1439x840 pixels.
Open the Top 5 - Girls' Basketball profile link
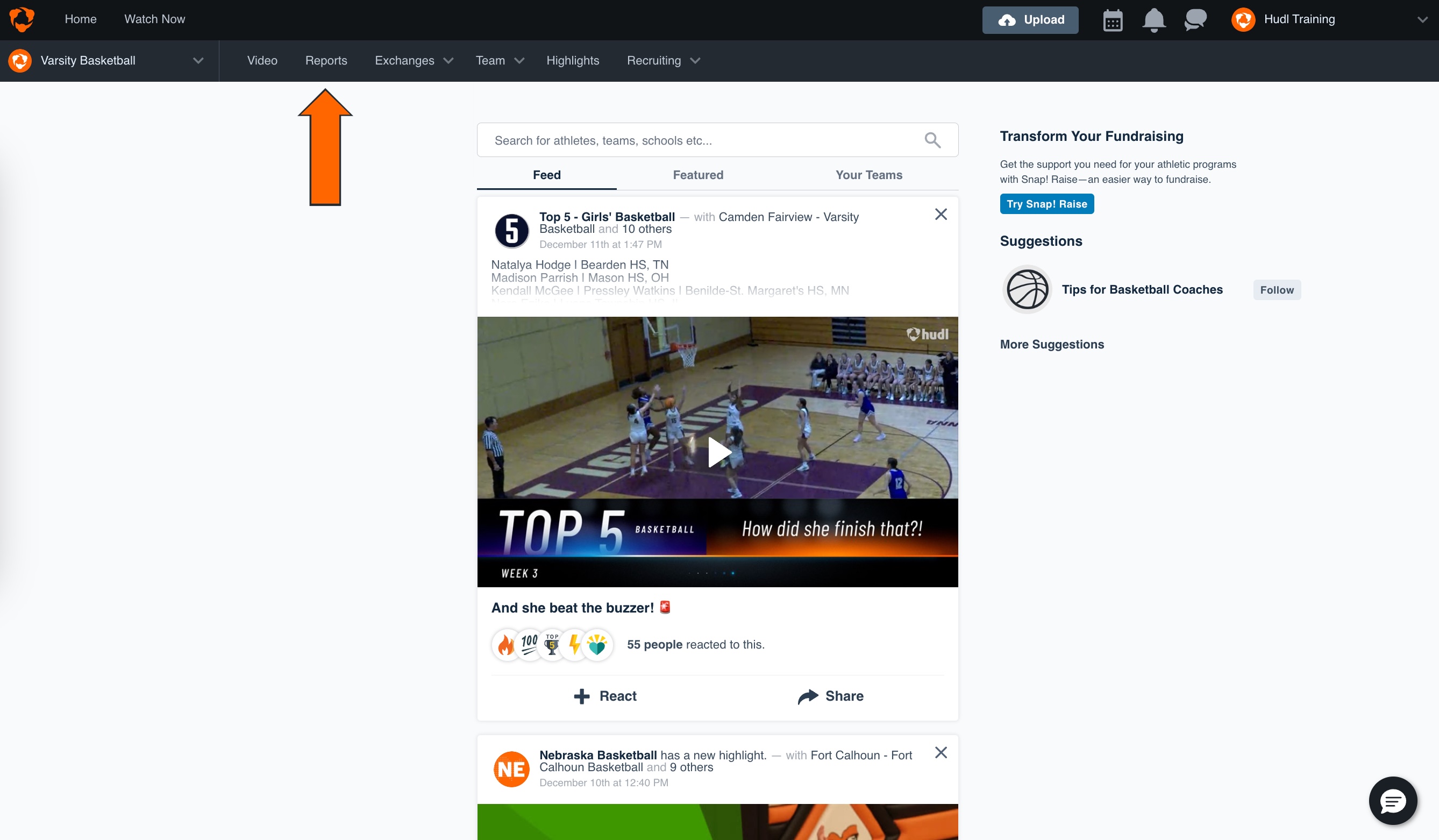607,217
